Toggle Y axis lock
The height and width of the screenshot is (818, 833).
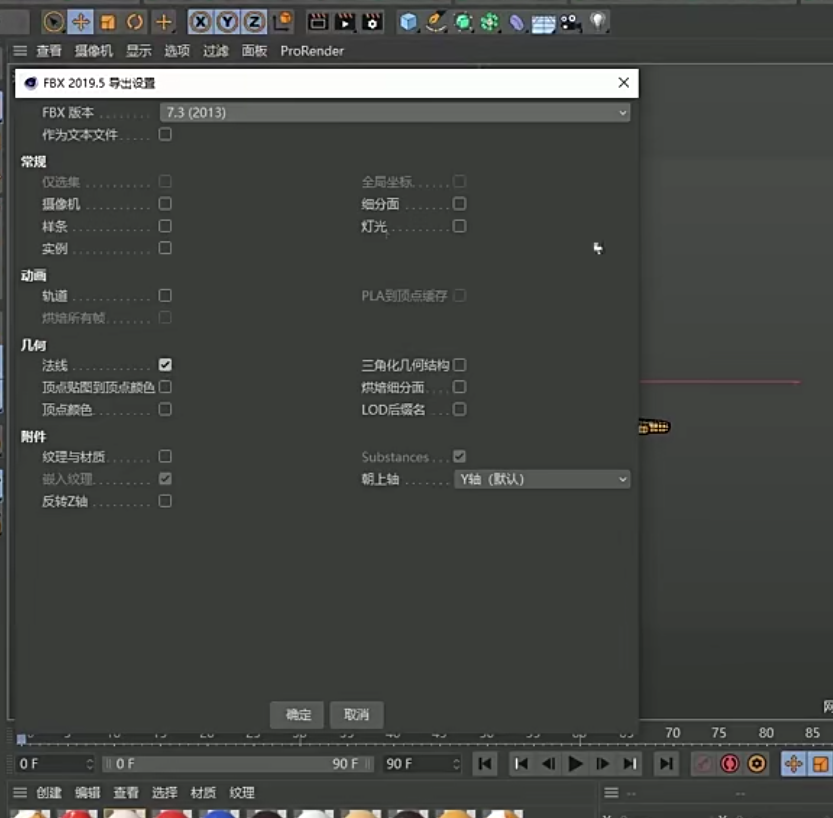pos(227,22)
